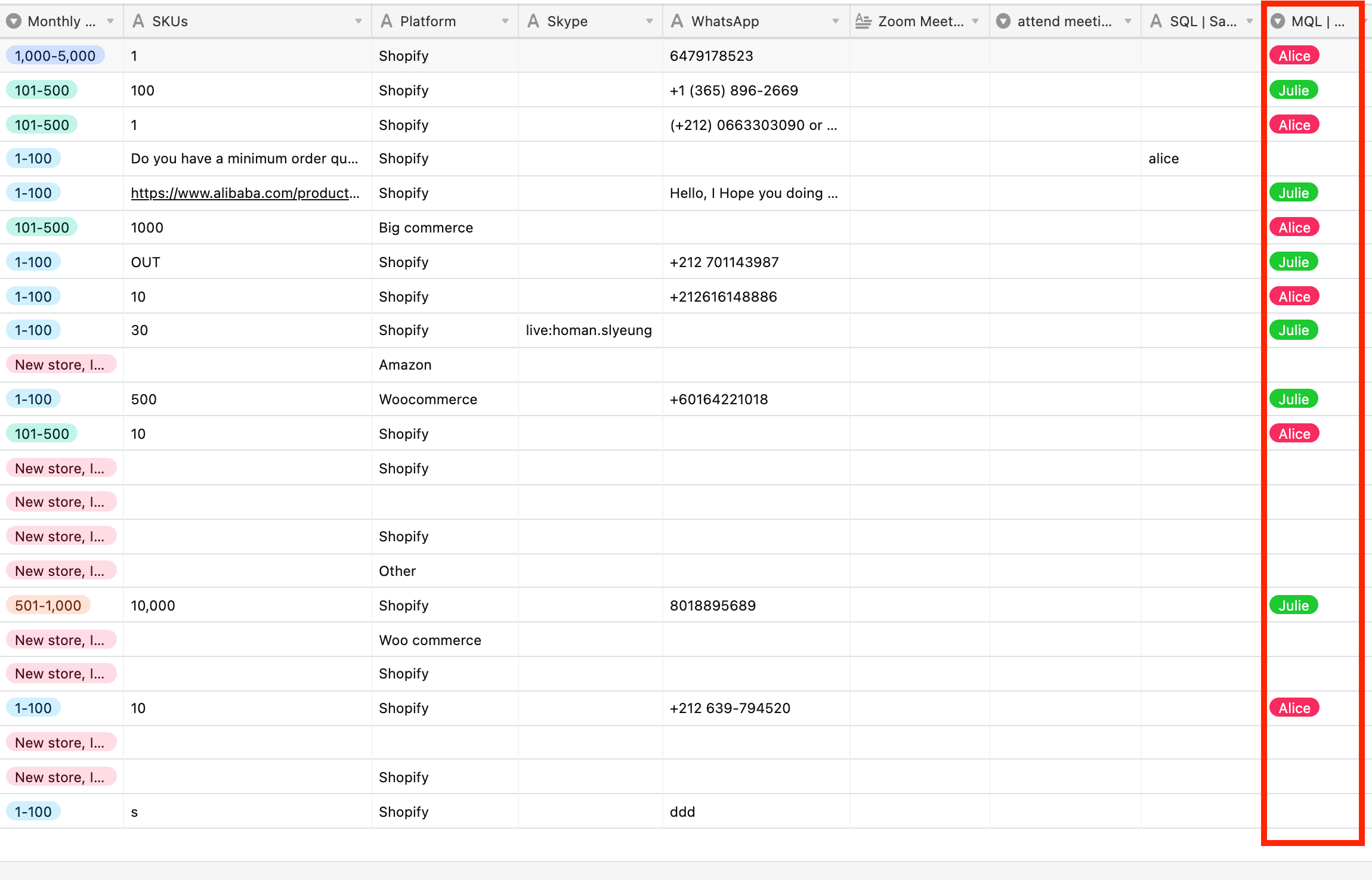This screenshot has width=1372, height=880.
Task: Click the 1-100 tag in the Woocommerce row
Action: click(x=33, y=399)
